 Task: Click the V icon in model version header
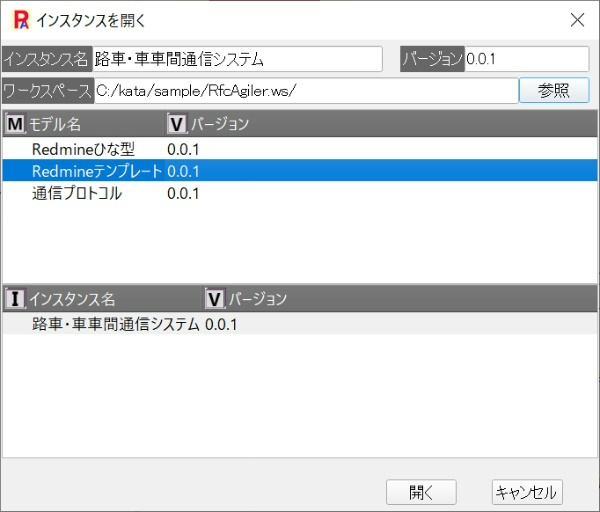click(x=177, y=124)
